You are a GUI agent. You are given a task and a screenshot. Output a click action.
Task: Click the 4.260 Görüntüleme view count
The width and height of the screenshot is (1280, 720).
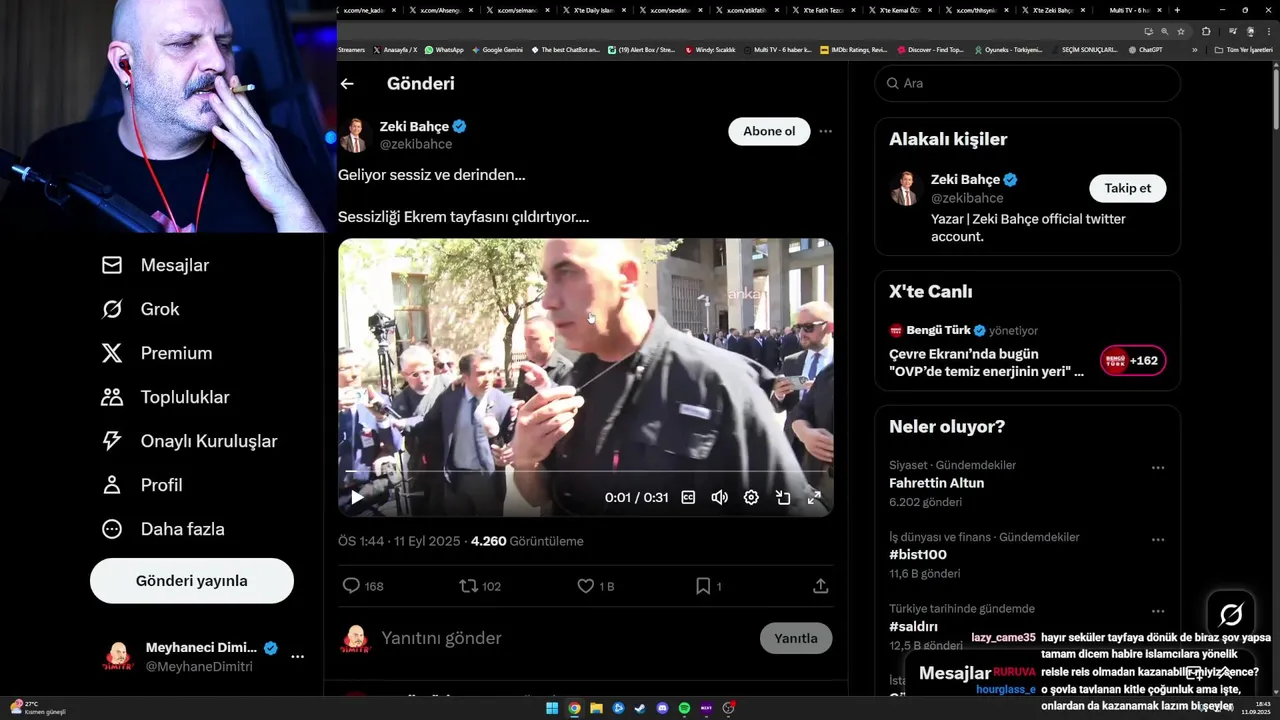tap(527, 541)
